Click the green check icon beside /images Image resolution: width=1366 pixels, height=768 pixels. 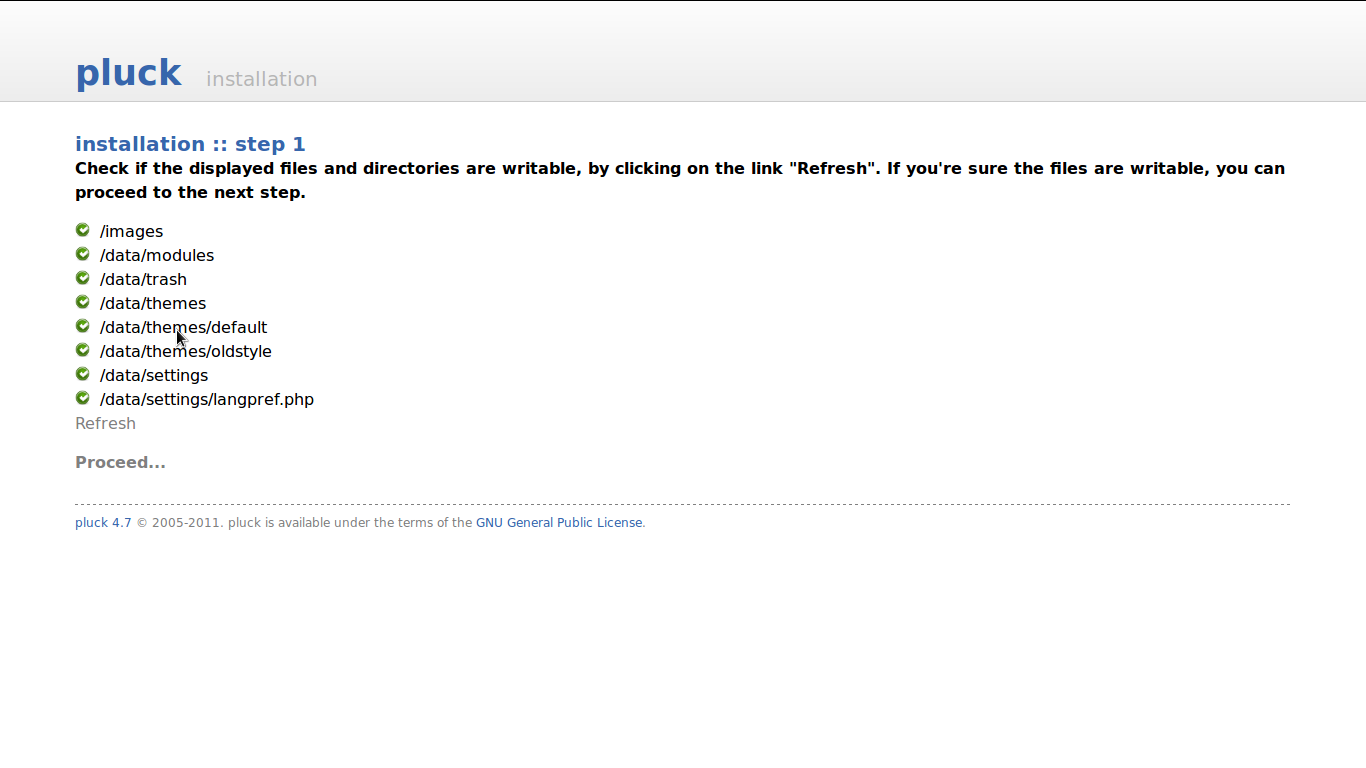click(83, 230)
